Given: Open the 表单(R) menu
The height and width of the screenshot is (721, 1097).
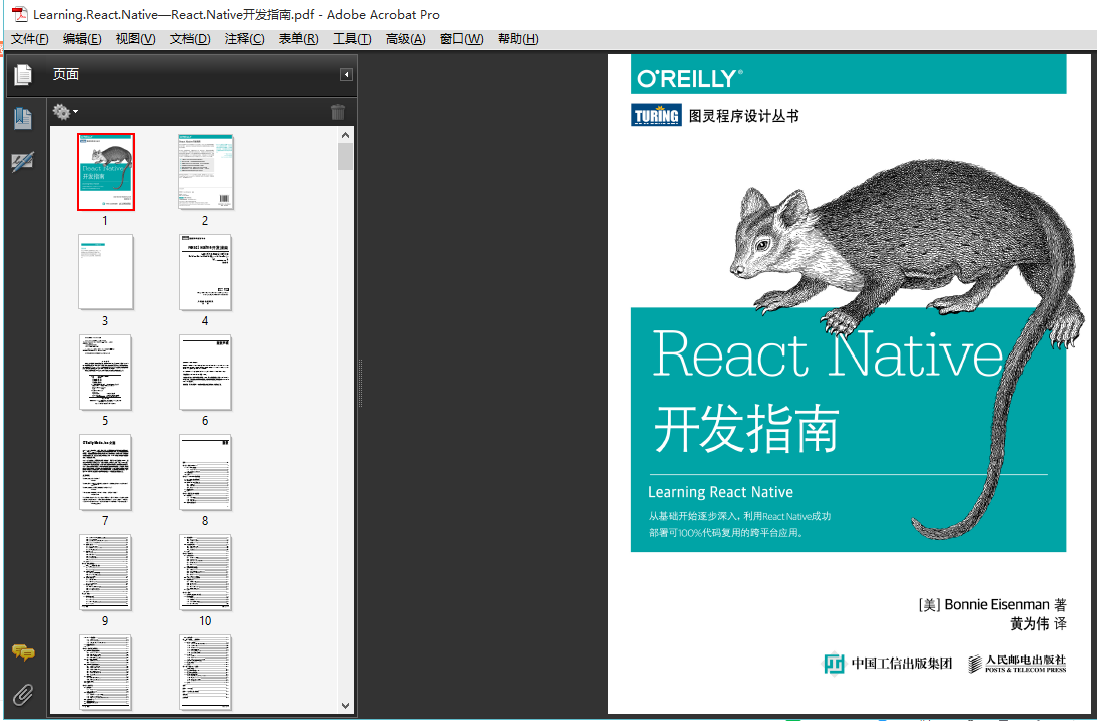Looking at the screenshot, I should (298, 39).
